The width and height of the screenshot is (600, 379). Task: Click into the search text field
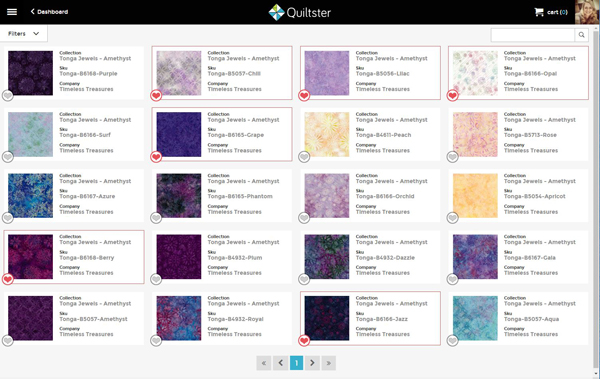coord(533,35)
